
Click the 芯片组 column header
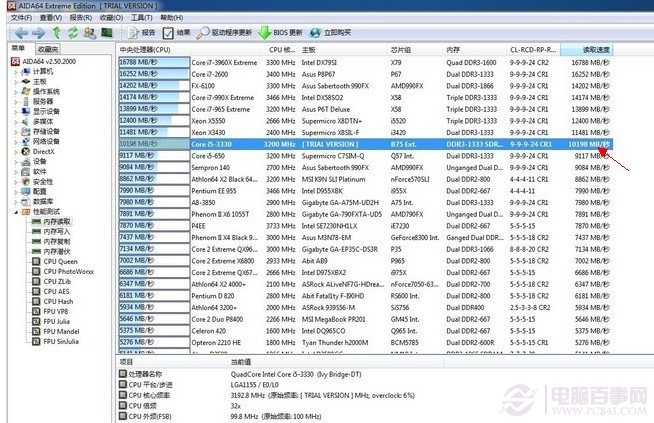coord(415,50)
